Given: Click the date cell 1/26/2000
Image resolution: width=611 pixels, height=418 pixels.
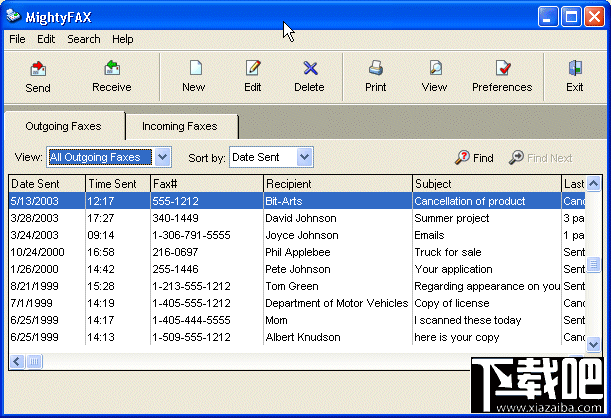Looking at the screenshot, I should (34, 269).
